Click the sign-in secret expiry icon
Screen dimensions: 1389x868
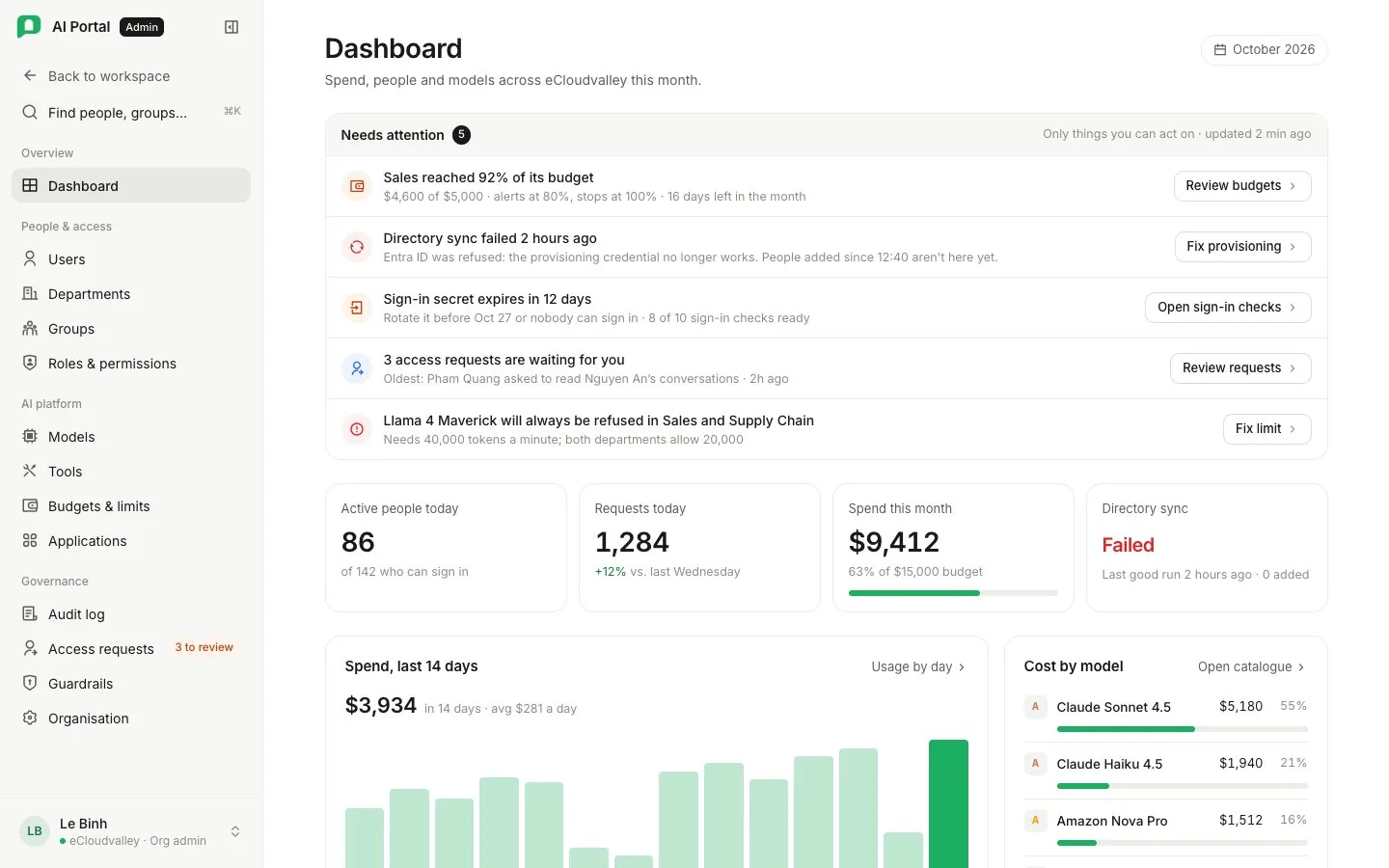(357, 308)
